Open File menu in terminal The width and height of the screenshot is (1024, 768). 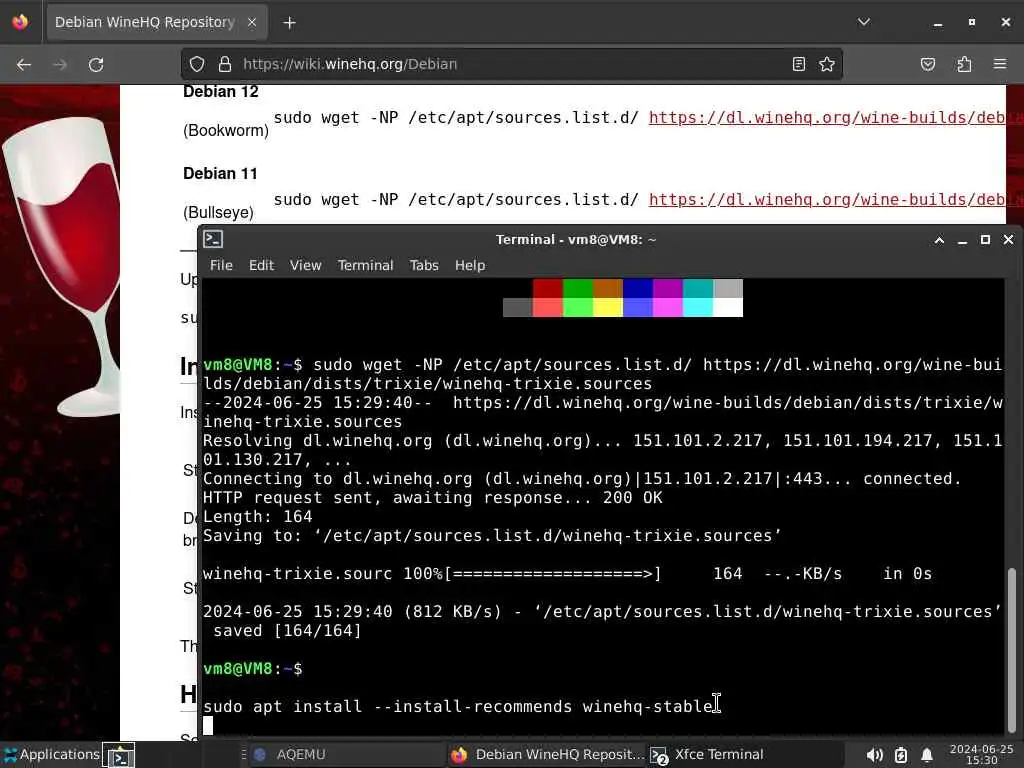[x=221, y=265]
